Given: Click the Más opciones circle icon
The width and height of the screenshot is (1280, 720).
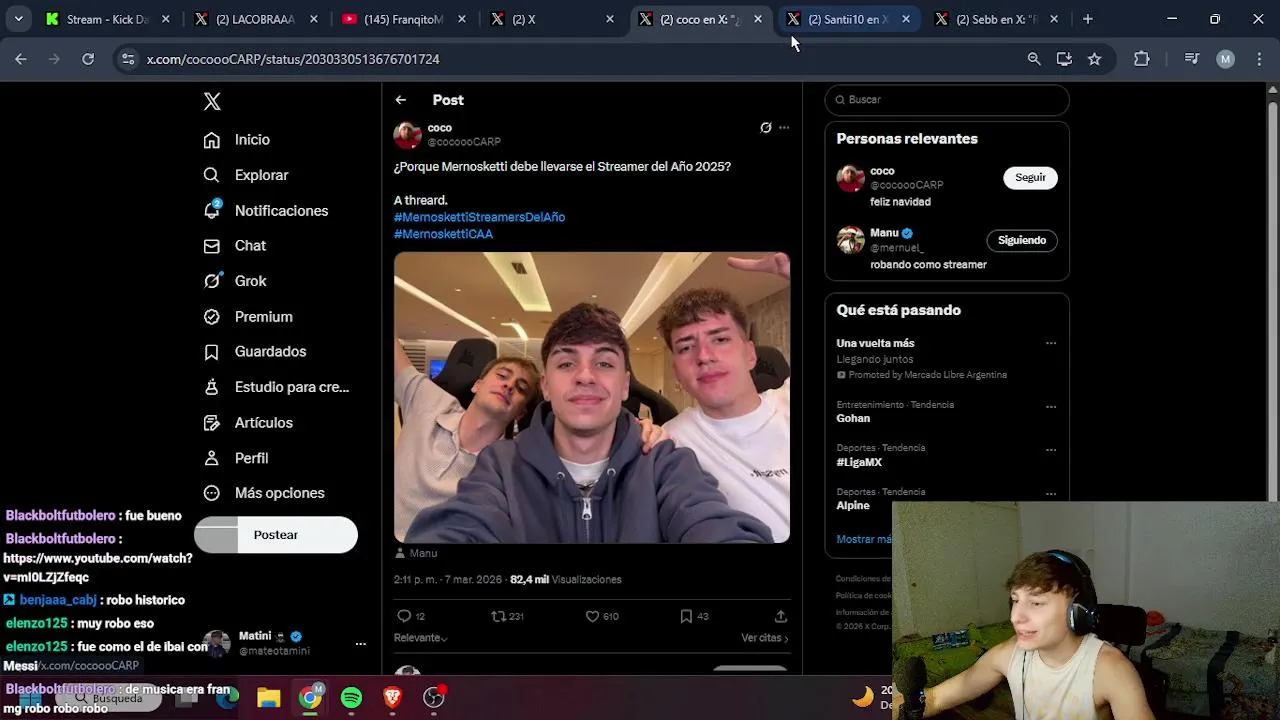Looking at the screenshot, I should click(211, 493).
